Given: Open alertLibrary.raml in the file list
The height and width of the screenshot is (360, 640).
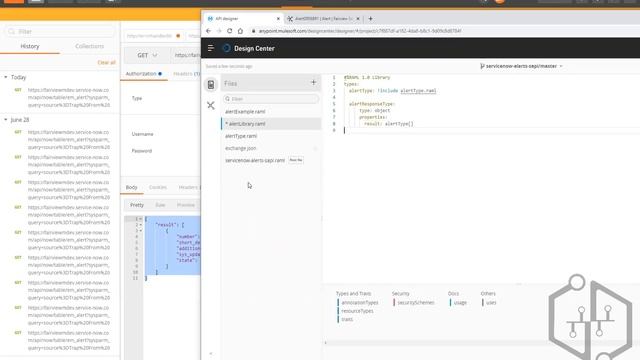Looking at the screenshot, I should pyautogui.click(x=271, y=124).
